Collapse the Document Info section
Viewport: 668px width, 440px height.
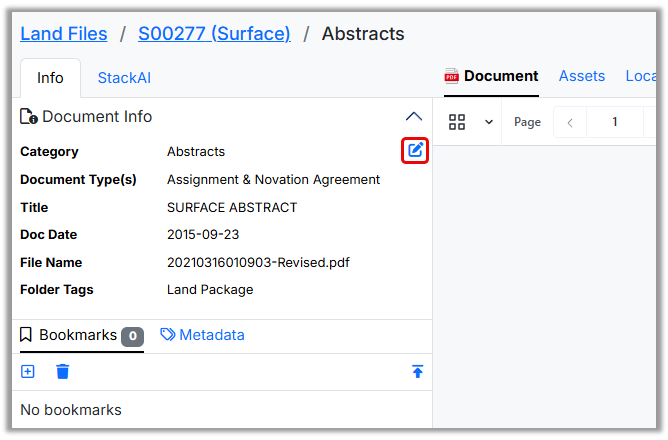click(413, 117)
